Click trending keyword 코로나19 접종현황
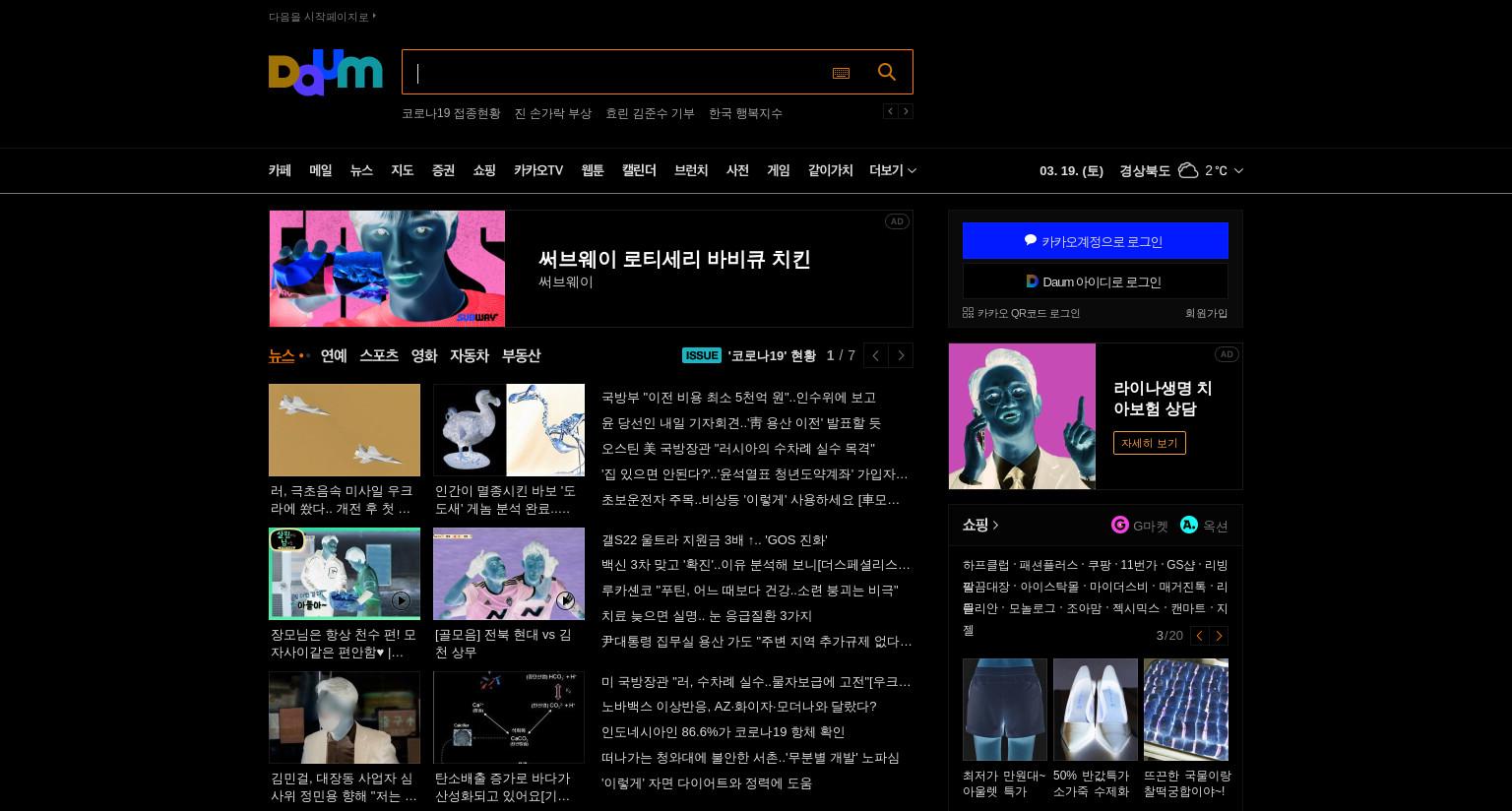 451,113
